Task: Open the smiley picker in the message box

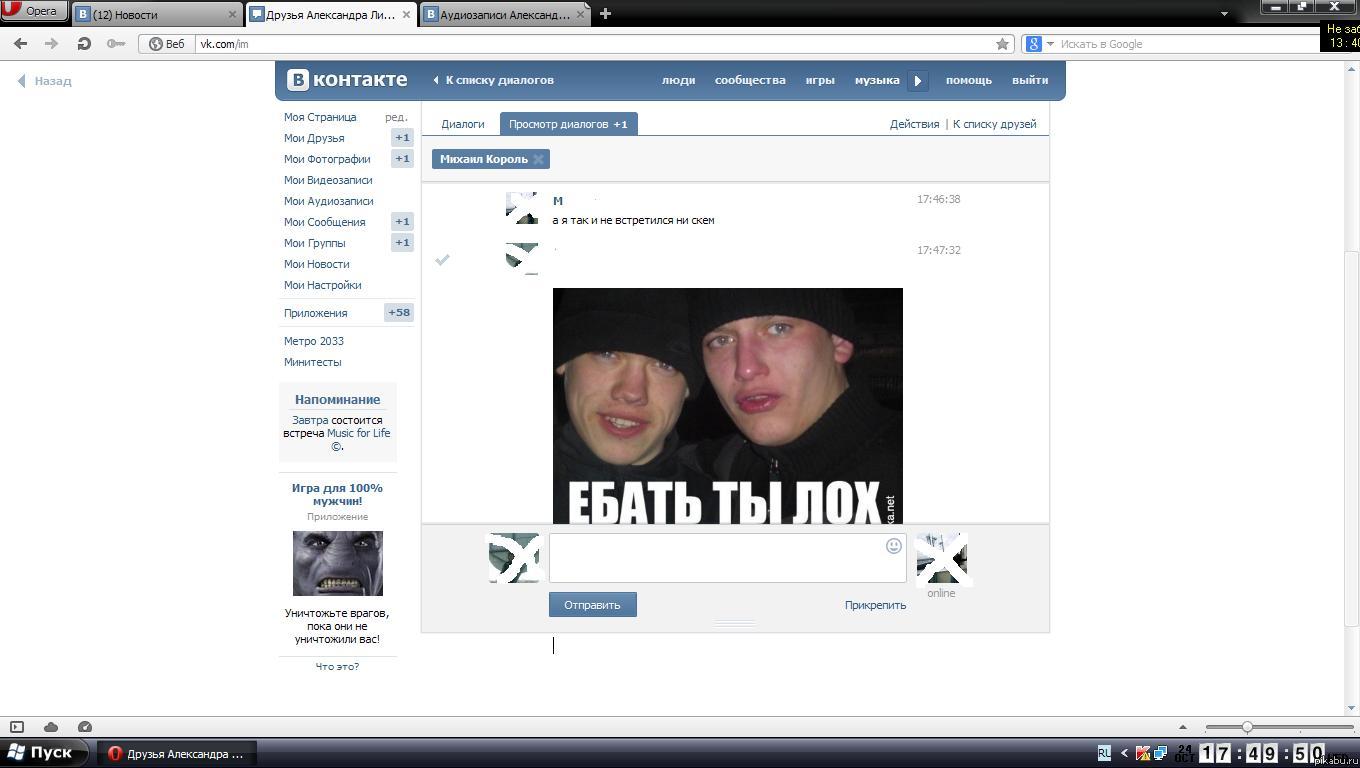Action: (x=892, y=546)
